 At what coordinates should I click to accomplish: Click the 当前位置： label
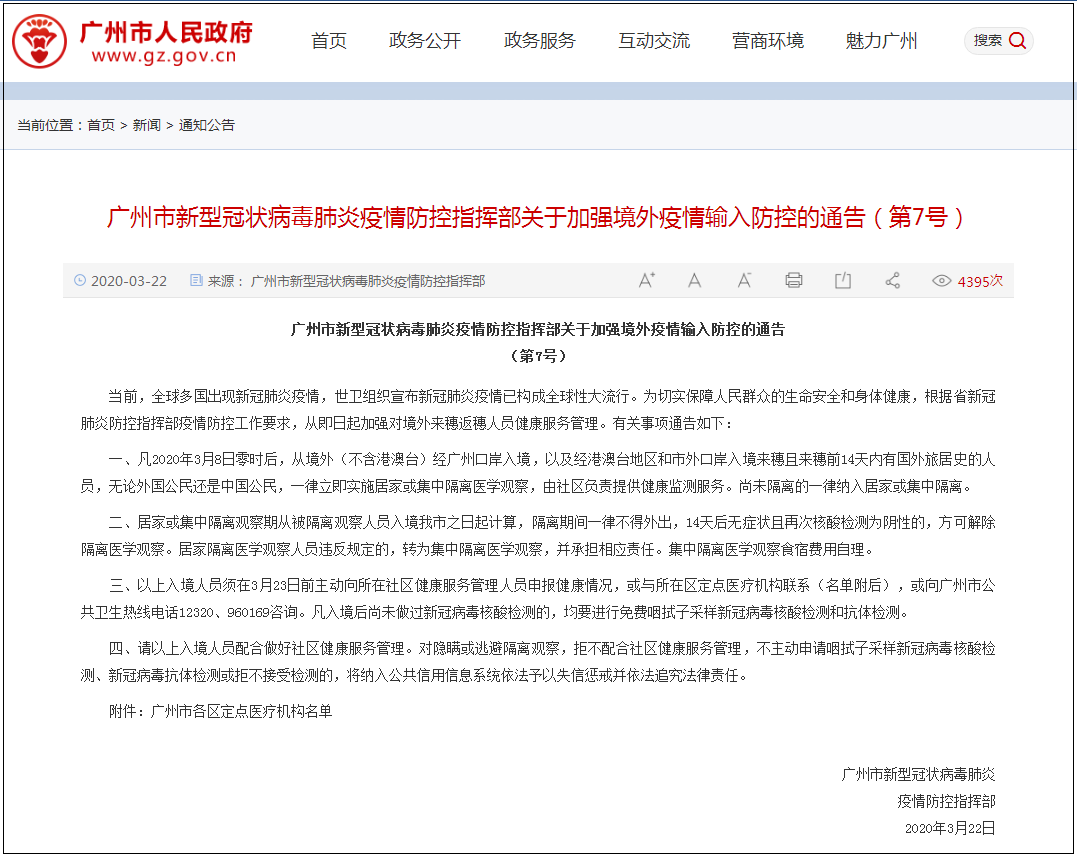coord(51,125)
